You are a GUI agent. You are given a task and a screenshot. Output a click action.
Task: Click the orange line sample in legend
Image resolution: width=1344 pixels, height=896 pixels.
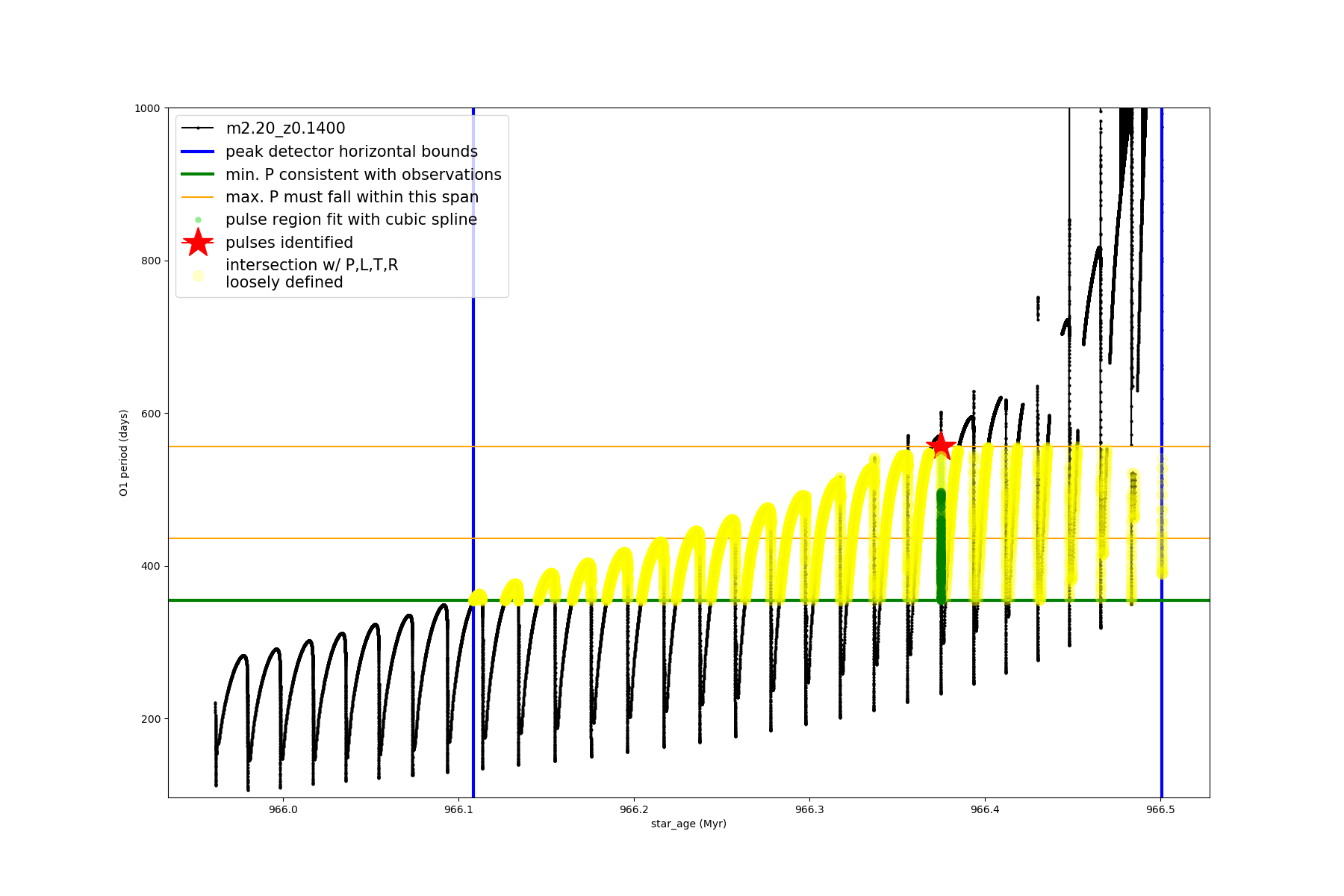pyautogui.click(x=198, y=197)
